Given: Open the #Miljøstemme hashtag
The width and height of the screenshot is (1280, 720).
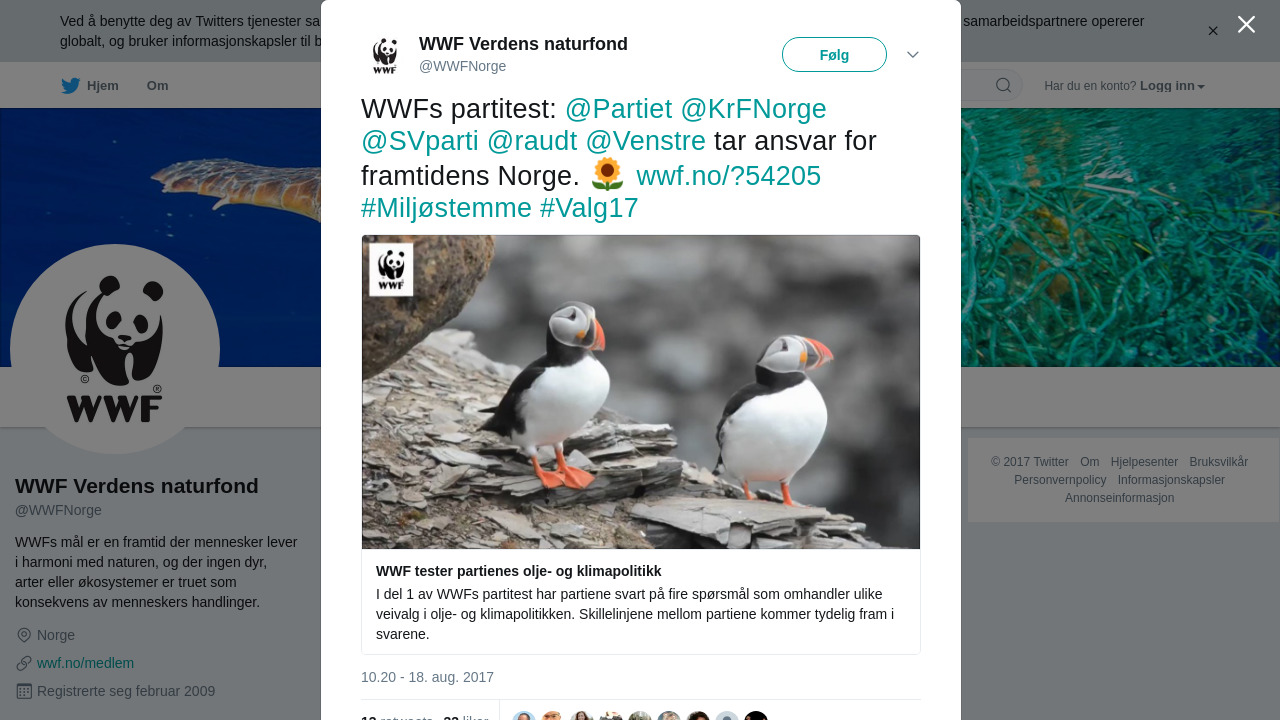Looking at the screenshot, I should pyautogui.click(x=446, y=208).
